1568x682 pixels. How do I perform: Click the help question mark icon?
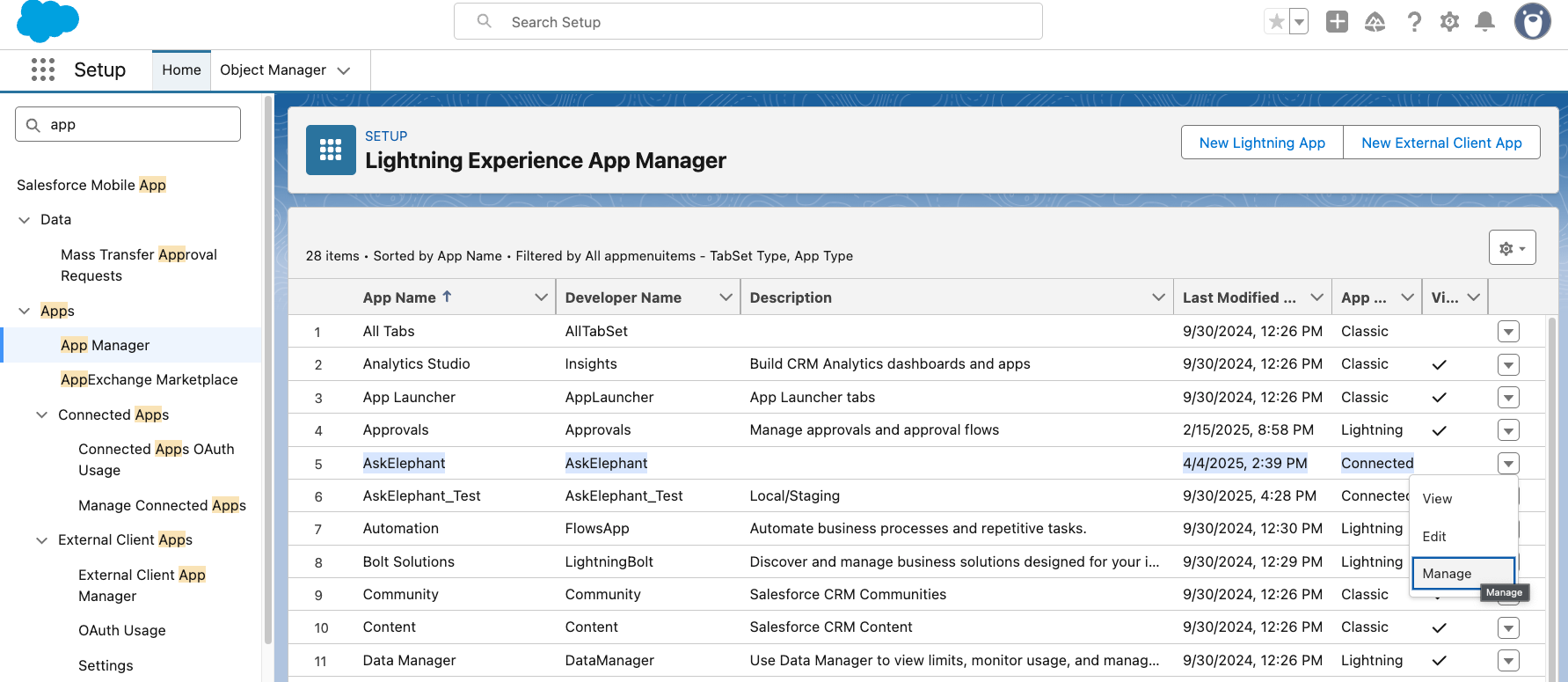pos(1413,22)
